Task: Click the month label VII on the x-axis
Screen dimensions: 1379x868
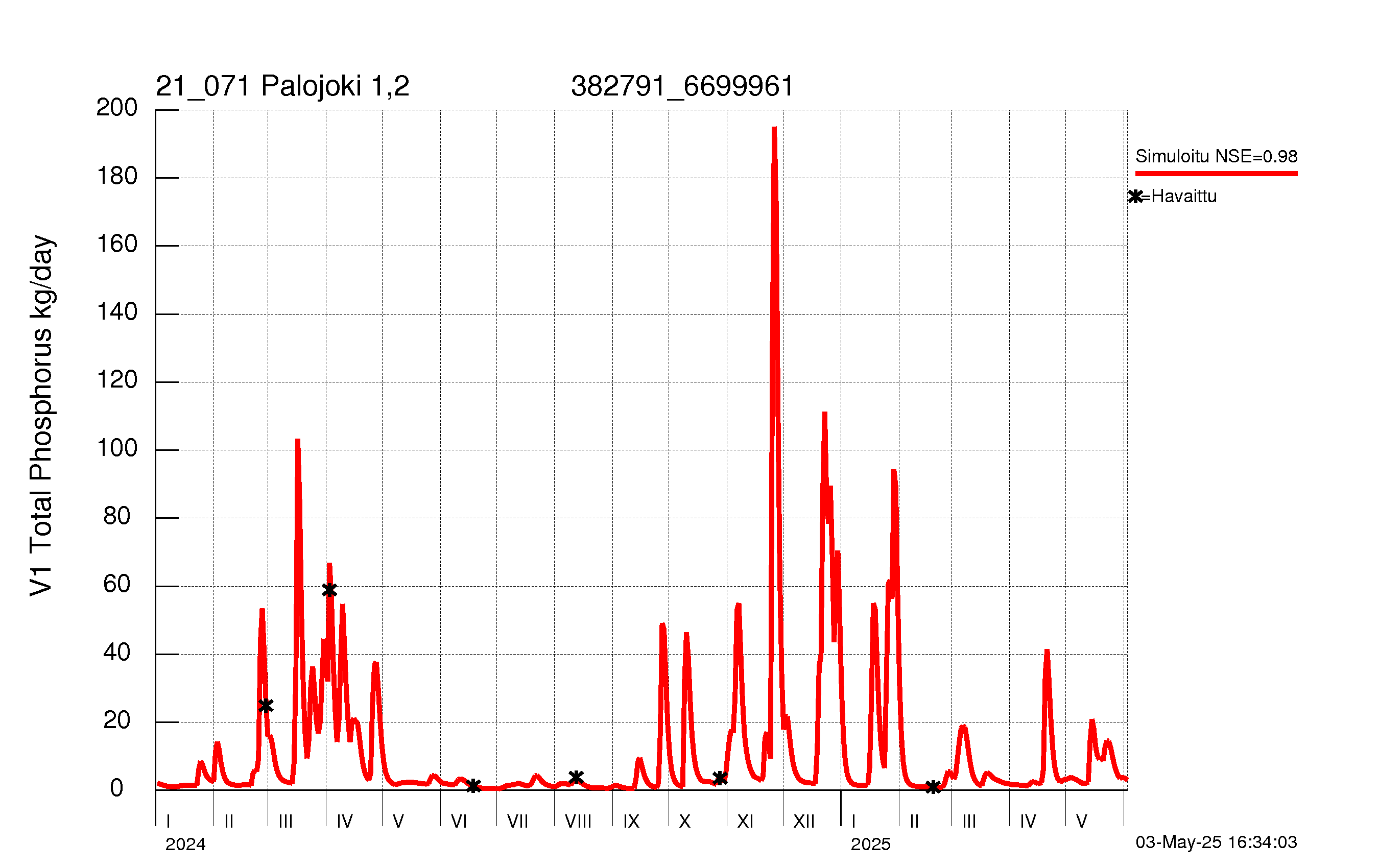Action: click(518, 822)
